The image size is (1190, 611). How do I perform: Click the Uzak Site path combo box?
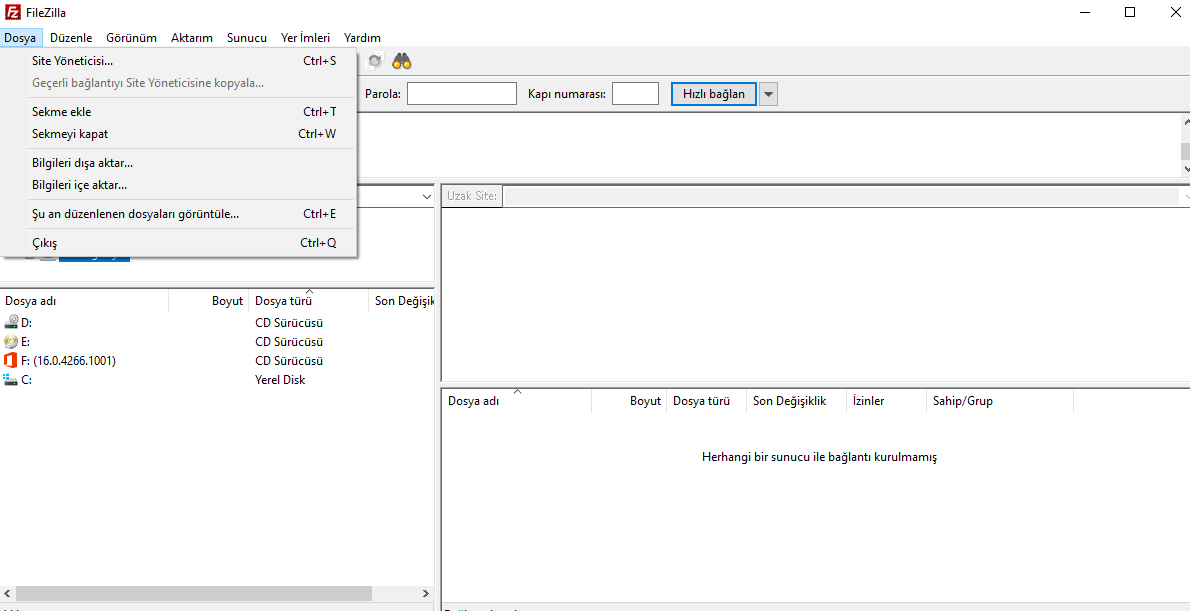pyautogui.click(x=845, y=197)
